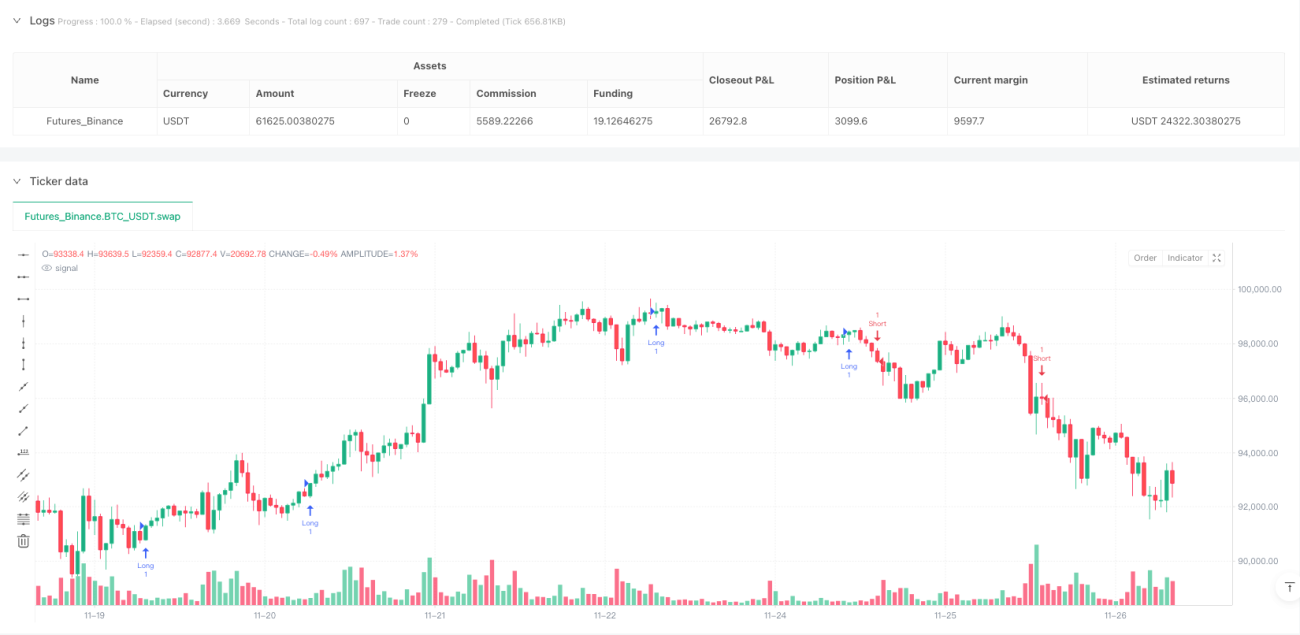This screenshot has height=635, width=1300.
Task: Open the Futures_Binance.BTC_USDT.swap tab
Action: 103,216
